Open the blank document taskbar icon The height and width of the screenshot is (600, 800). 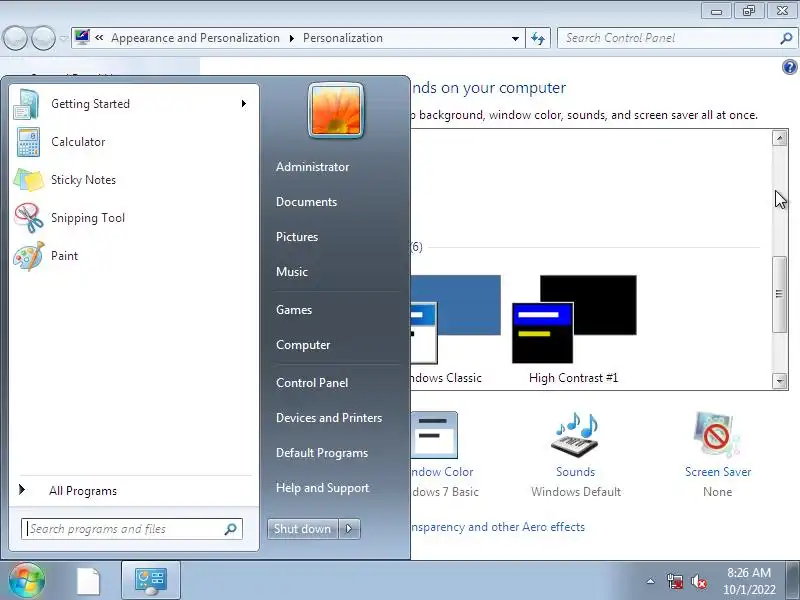[x=89, y=581]
